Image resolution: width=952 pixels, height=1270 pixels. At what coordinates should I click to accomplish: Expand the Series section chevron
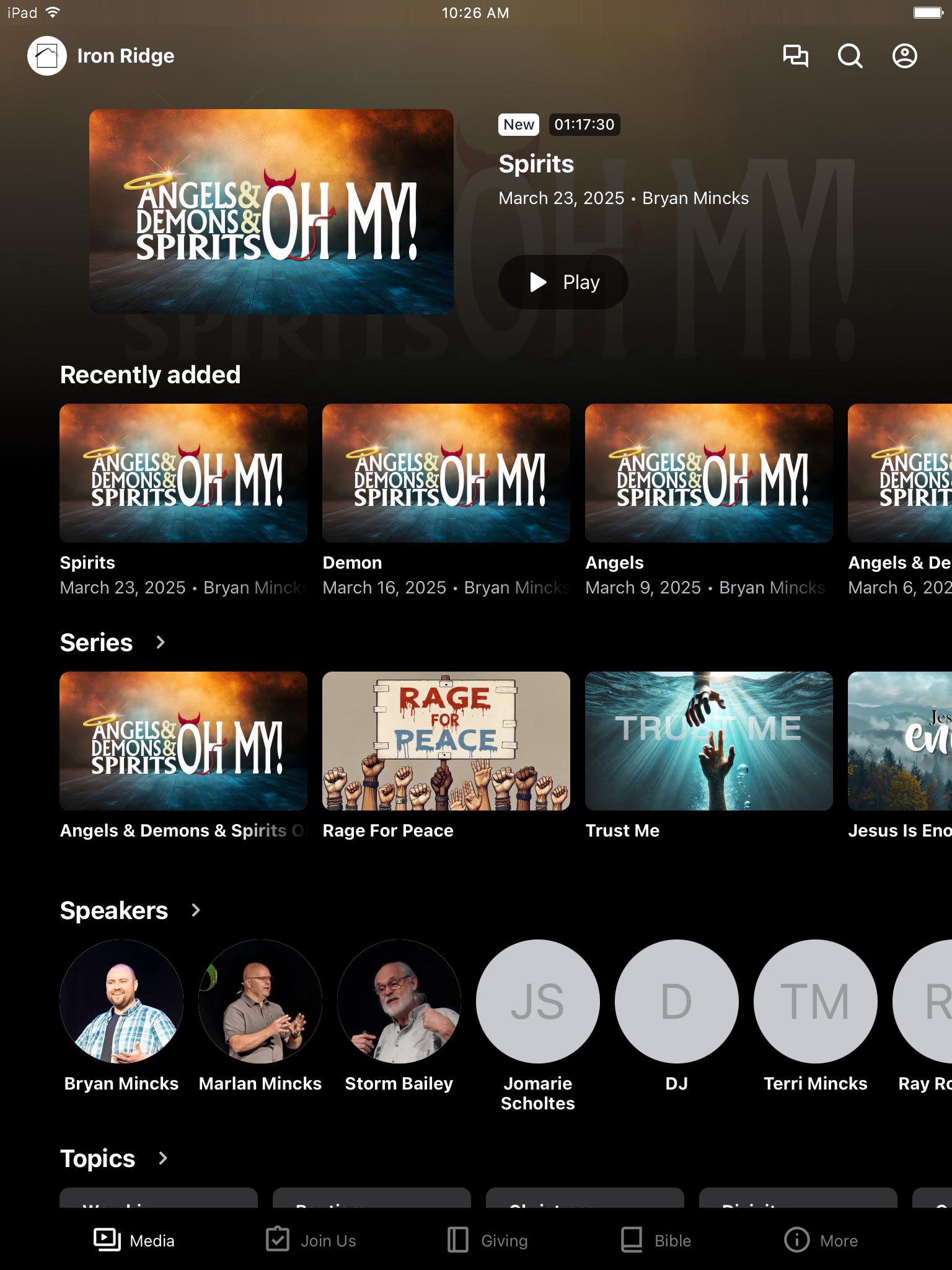tap(161, 642)
